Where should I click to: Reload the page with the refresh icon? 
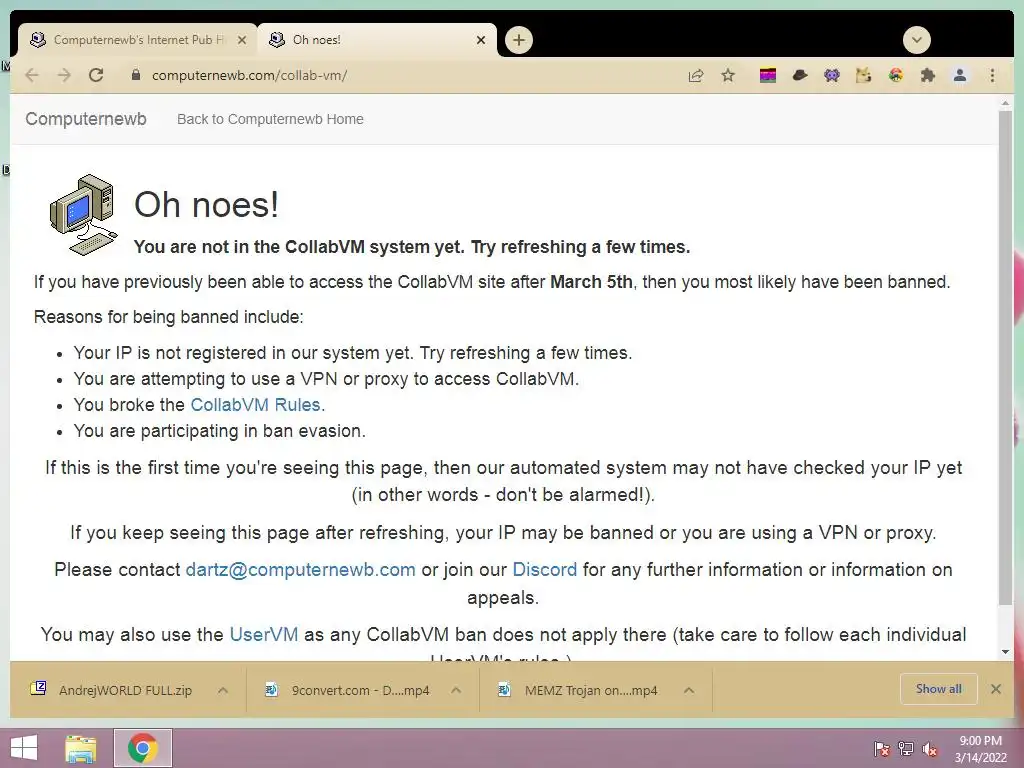96,75
